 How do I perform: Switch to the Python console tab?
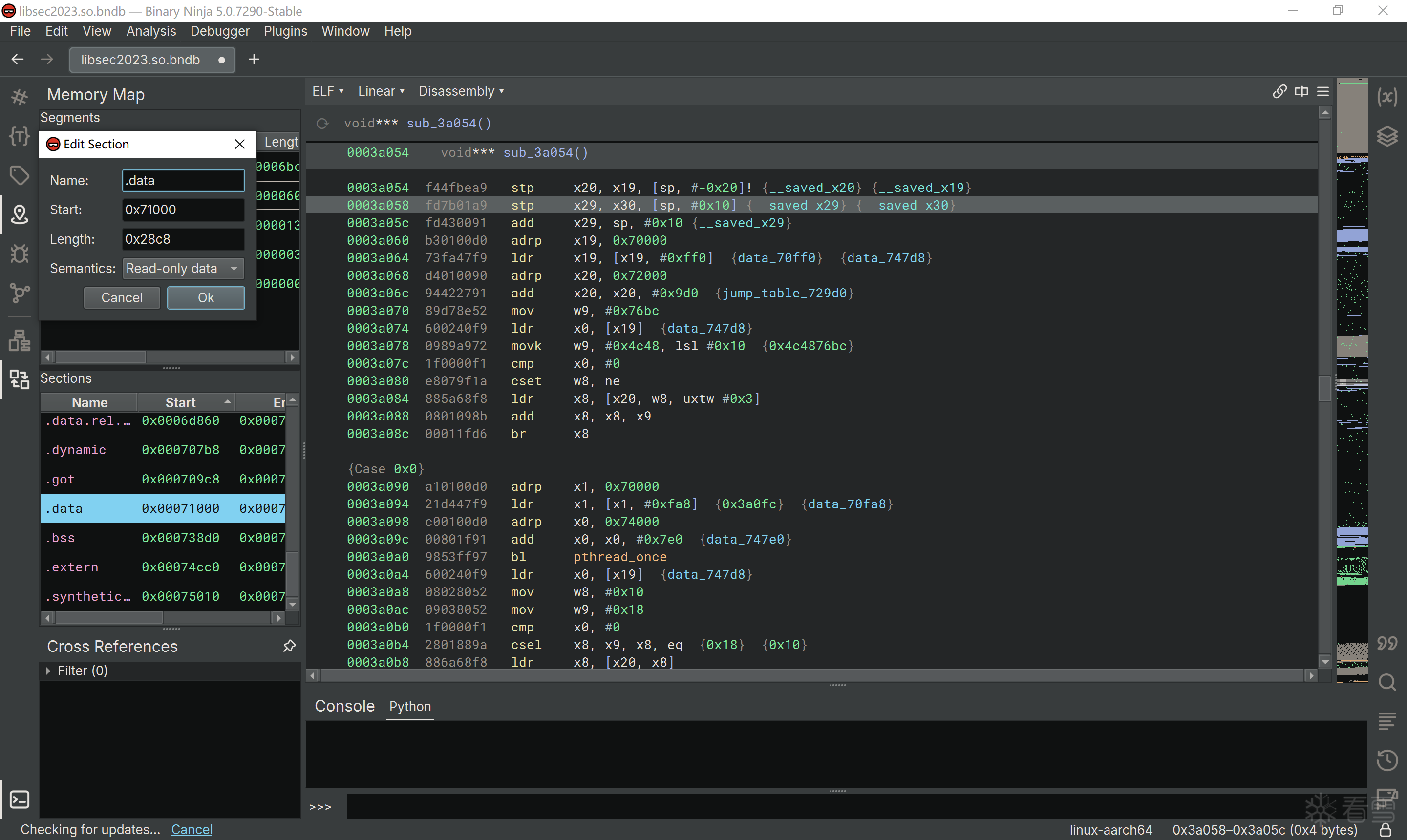pyautogui.click(x=410, y=706)
